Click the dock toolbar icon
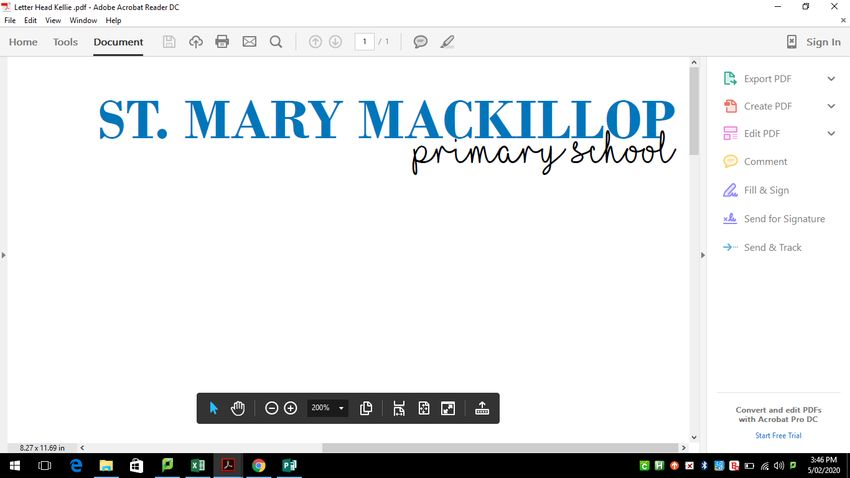 [x=482, y=408]
